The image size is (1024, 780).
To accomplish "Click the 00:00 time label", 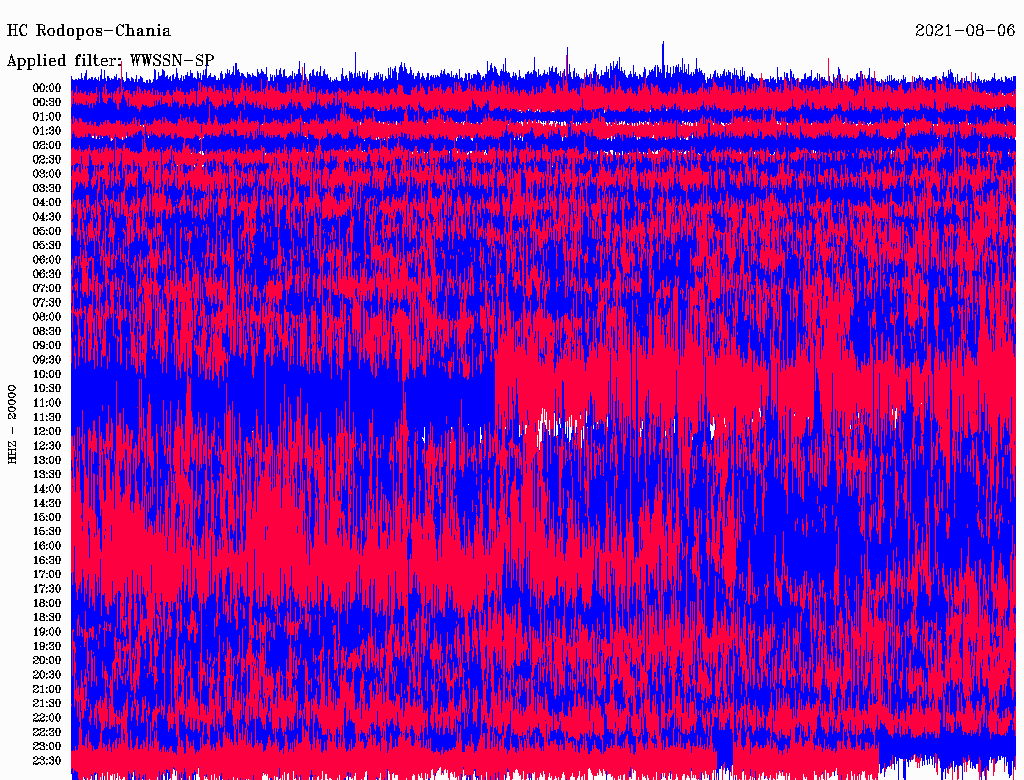I will coord(47,88).
